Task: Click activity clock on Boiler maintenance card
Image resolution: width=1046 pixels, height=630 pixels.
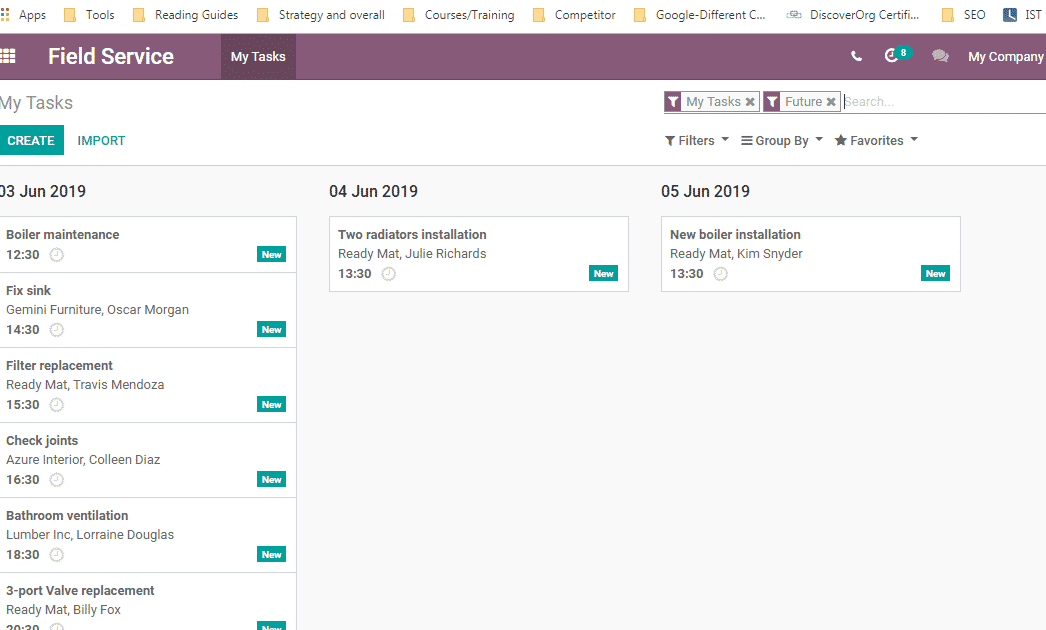Action: click(57, 254)
